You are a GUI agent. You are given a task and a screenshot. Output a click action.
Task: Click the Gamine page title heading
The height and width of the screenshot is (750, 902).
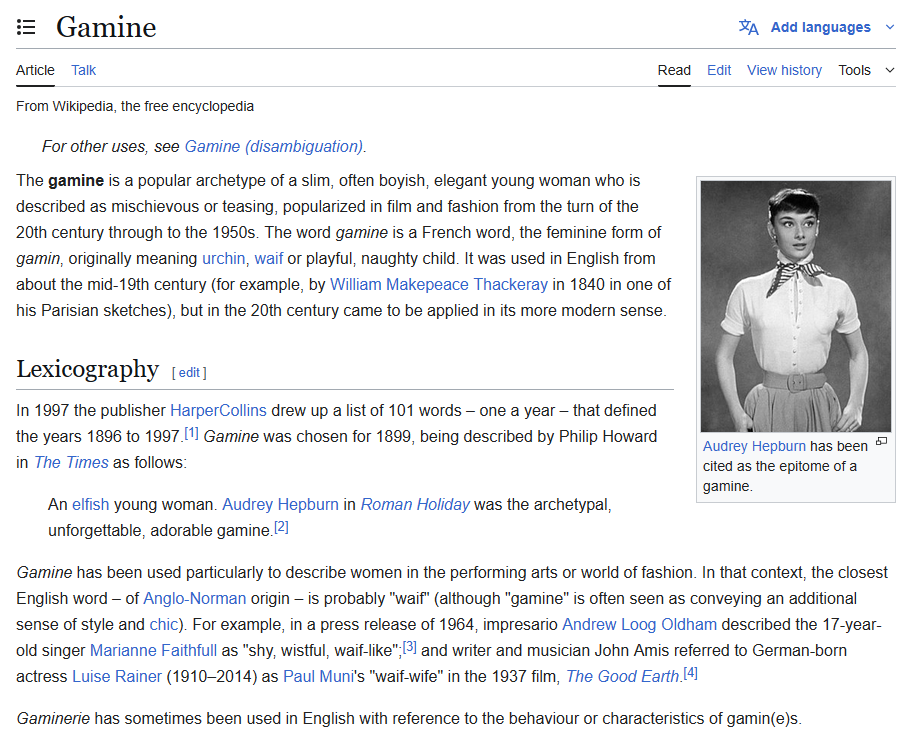pyautogui.click(x=106, y=27)
